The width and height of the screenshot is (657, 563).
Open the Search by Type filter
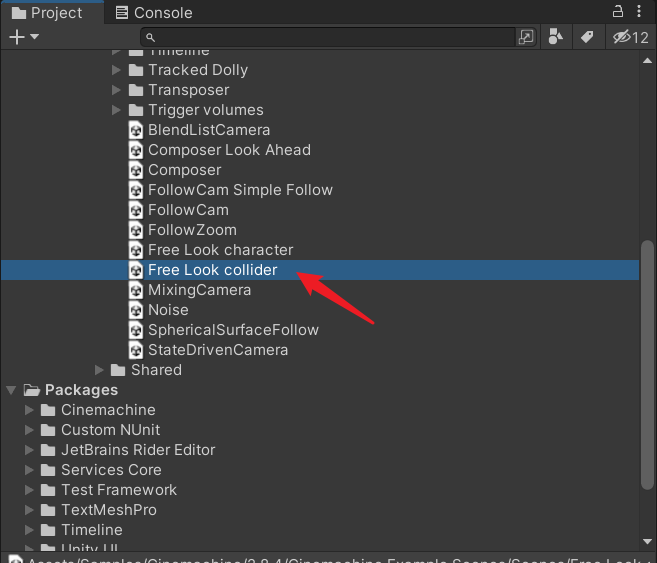tap(556, 37)
